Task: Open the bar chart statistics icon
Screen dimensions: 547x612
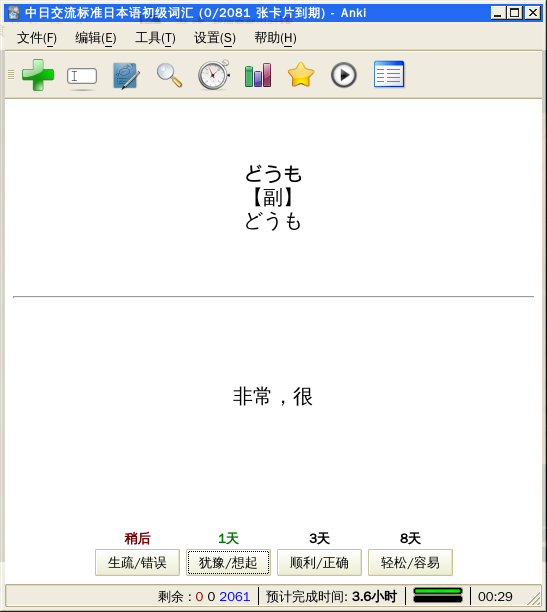Action: tap(258, 75)
